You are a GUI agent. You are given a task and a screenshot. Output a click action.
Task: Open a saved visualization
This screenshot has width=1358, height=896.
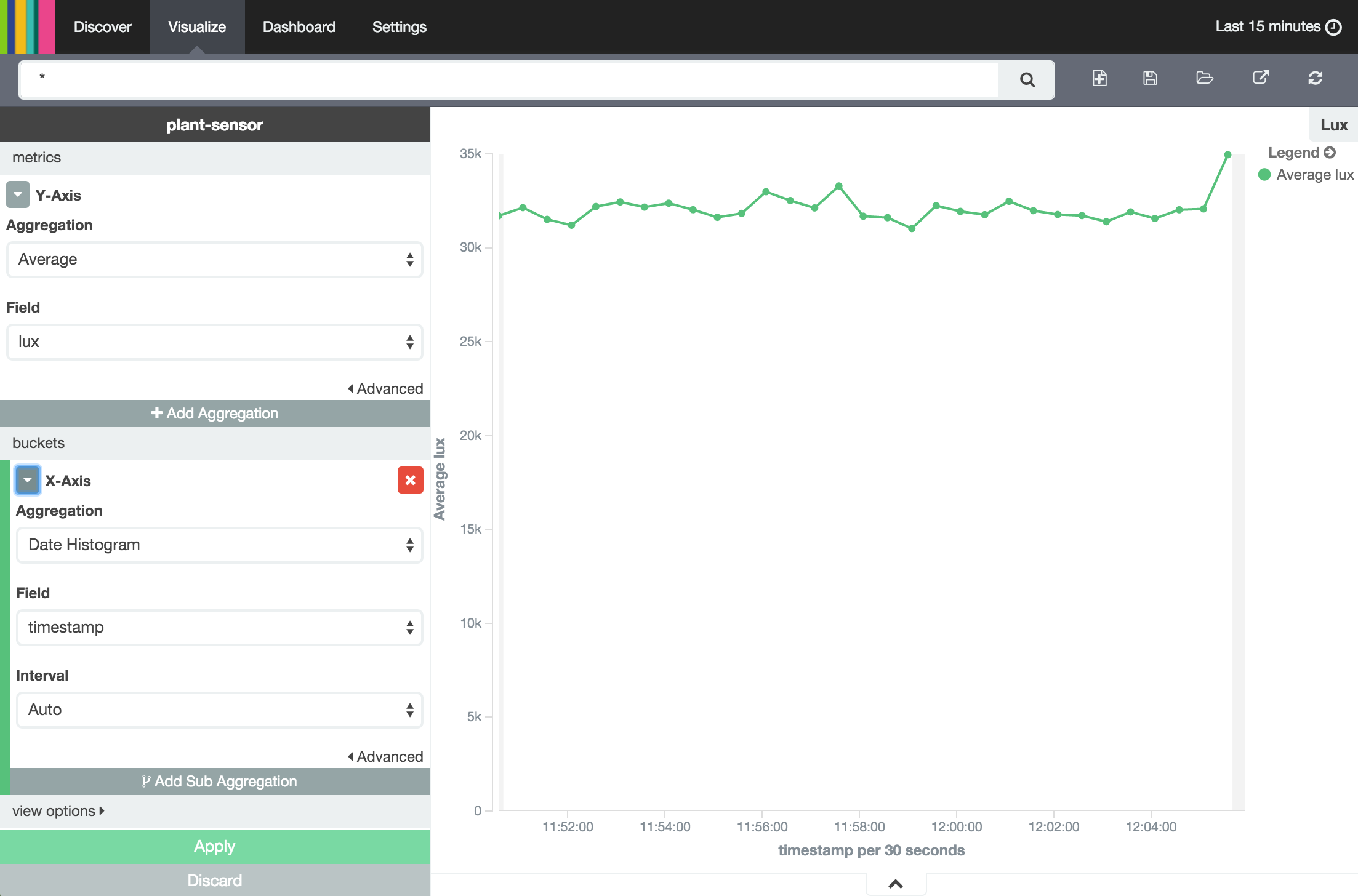[1205, 78]
